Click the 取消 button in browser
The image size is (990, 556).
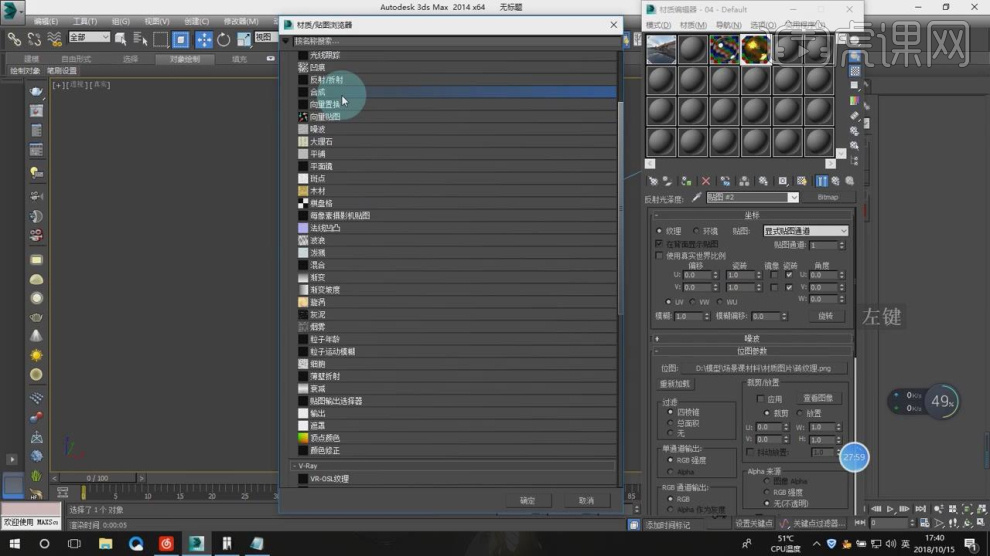(586, 500)
